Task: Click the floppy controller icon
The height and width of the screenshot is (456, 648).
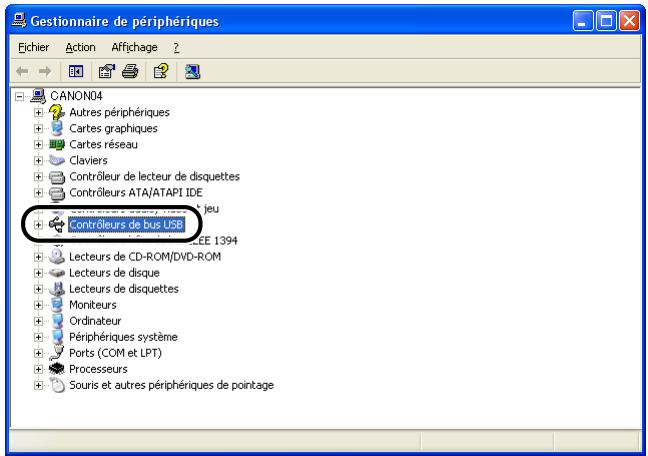Action: click(x=57, y=177)
